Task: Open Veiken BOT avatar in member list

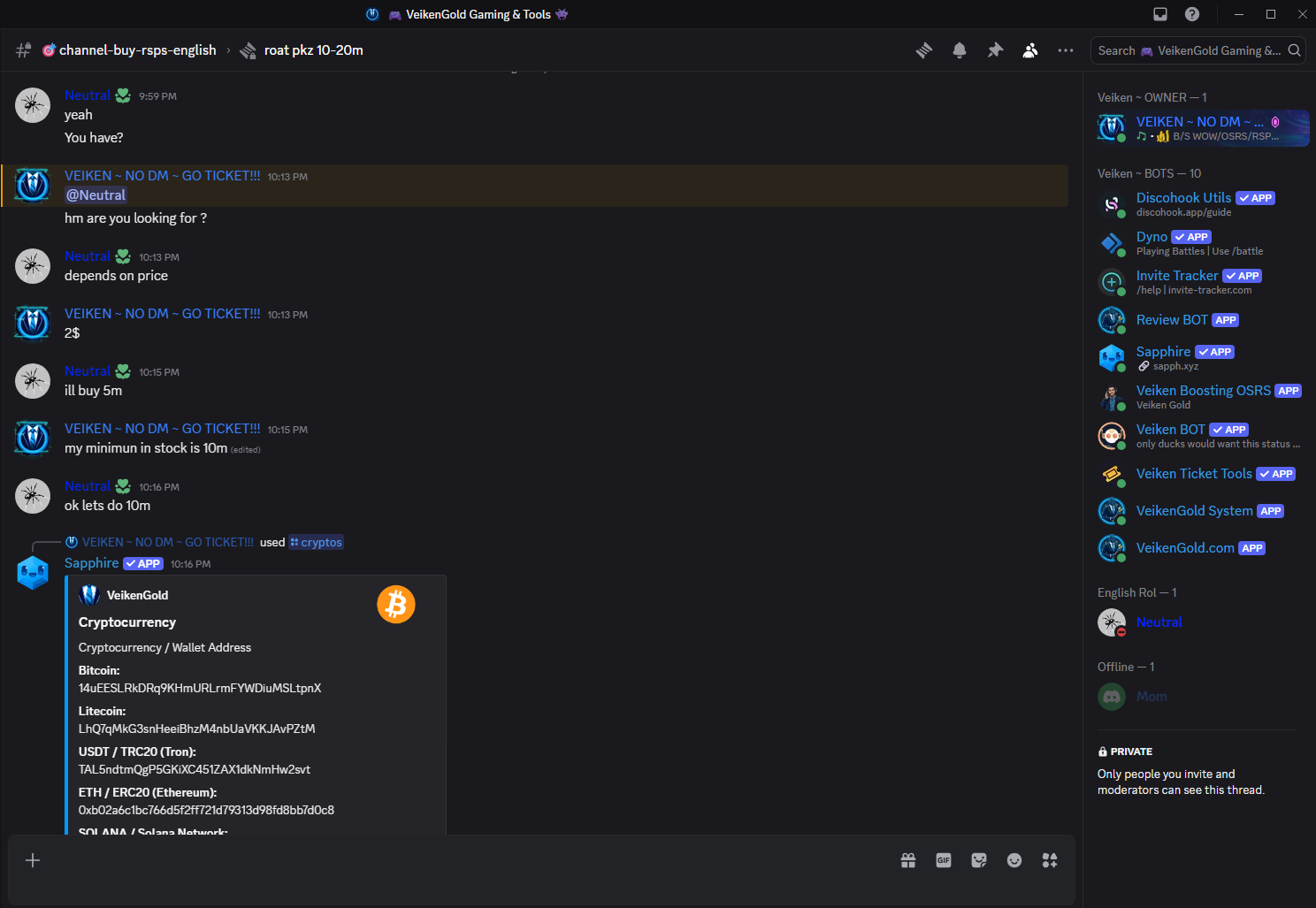Action: point(1112,435)
